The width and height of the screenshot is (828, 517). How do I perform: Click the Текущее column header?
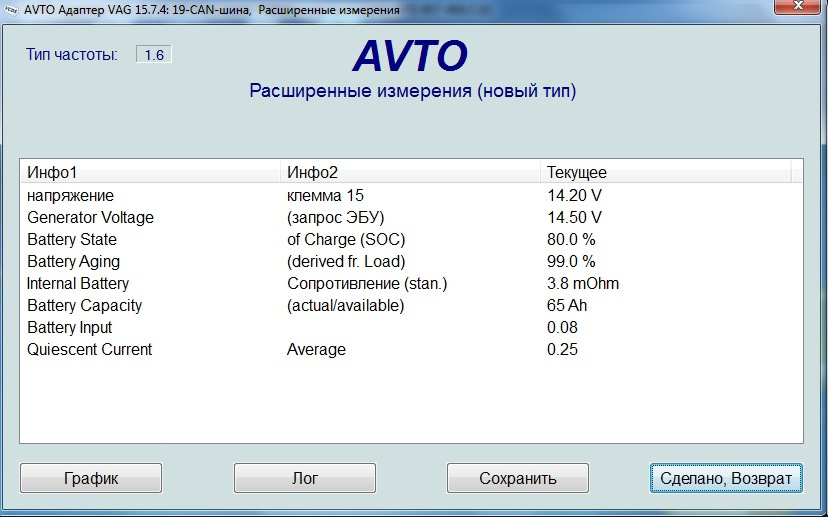pos(665,172)
